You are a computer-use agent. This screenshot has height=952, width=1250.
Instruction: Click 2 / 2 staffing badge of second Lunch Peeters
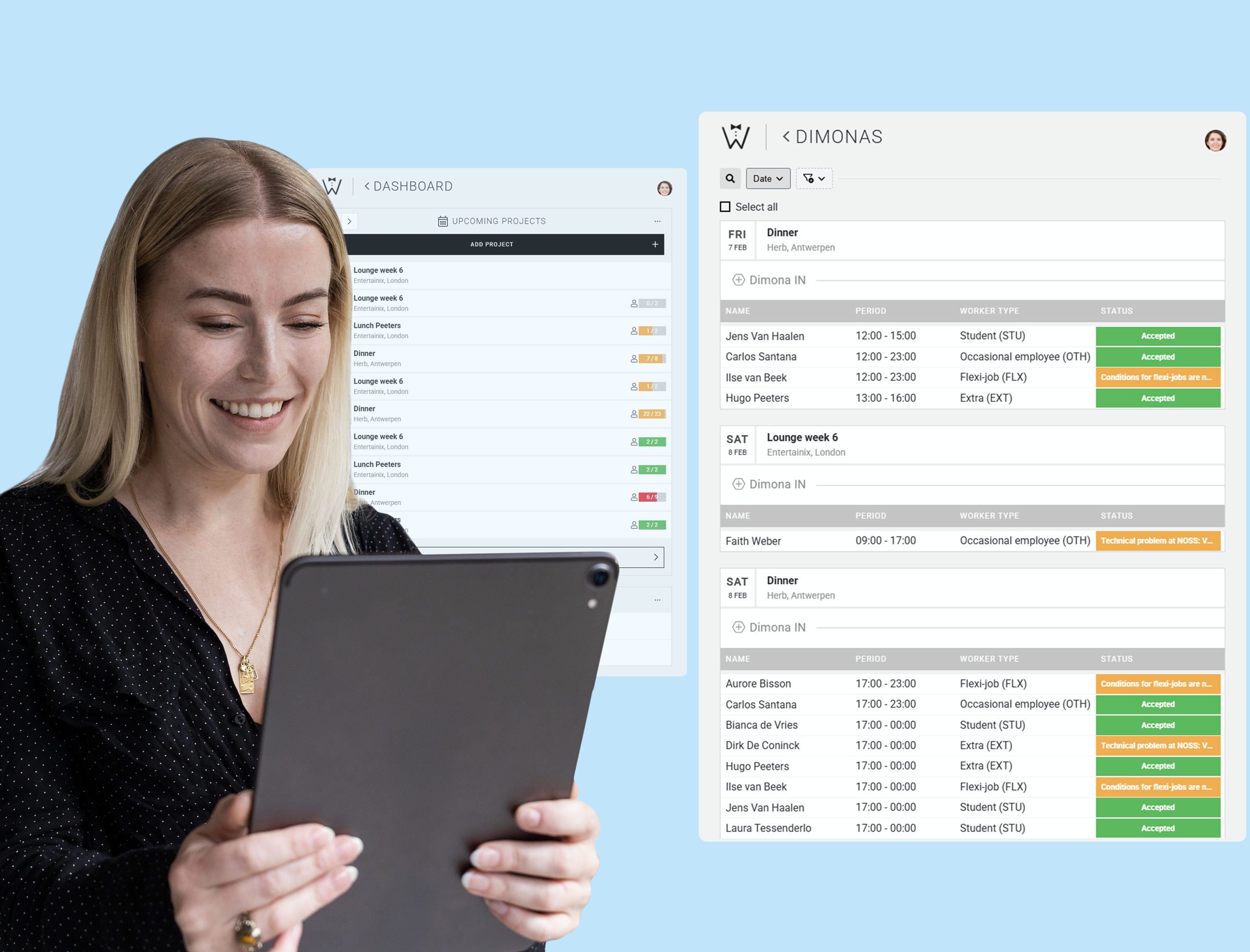(x=652, y=470)
